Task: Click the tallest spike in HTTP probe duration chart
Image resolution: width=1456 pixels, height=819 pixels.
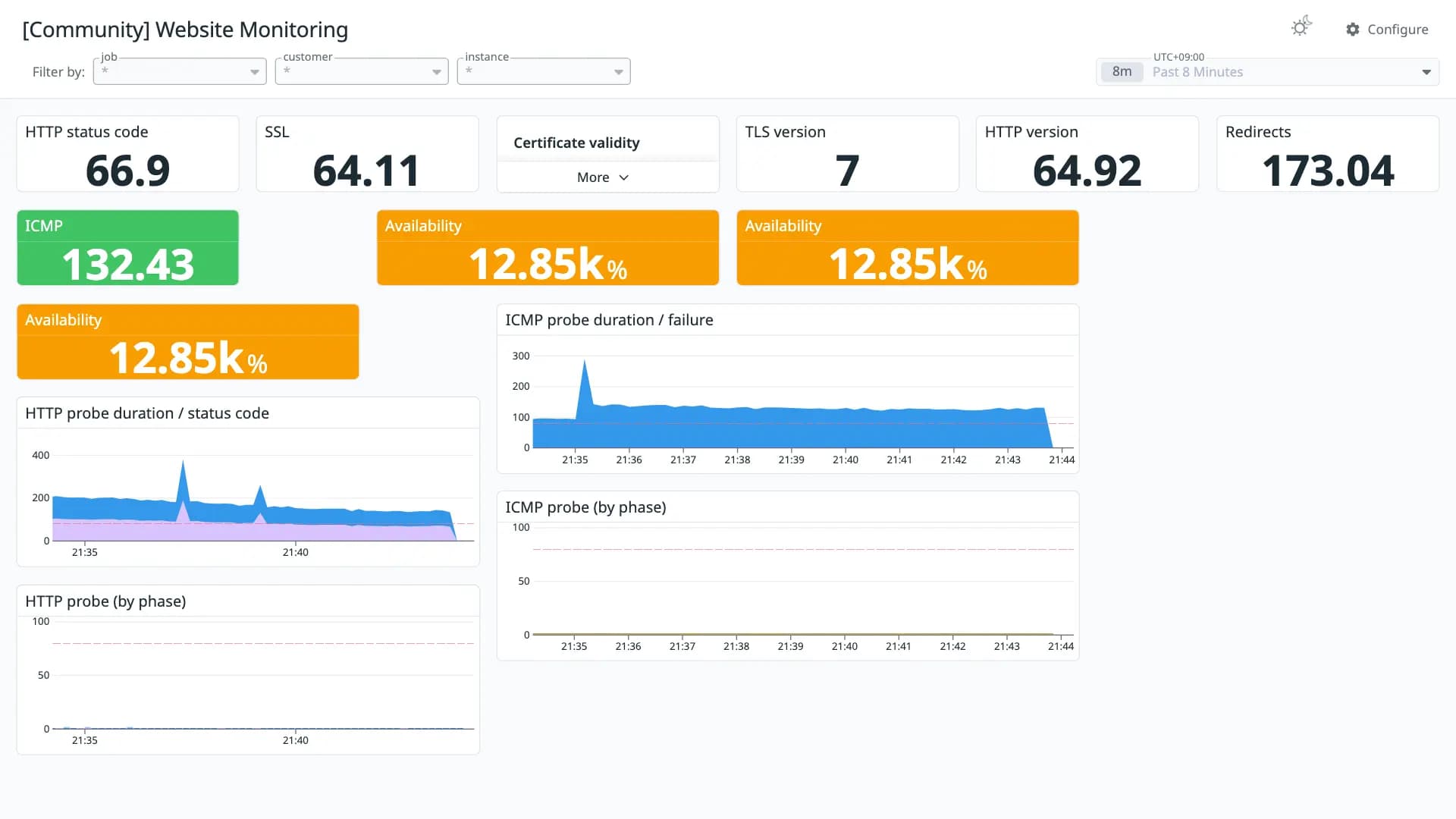Action: point(183,461)
